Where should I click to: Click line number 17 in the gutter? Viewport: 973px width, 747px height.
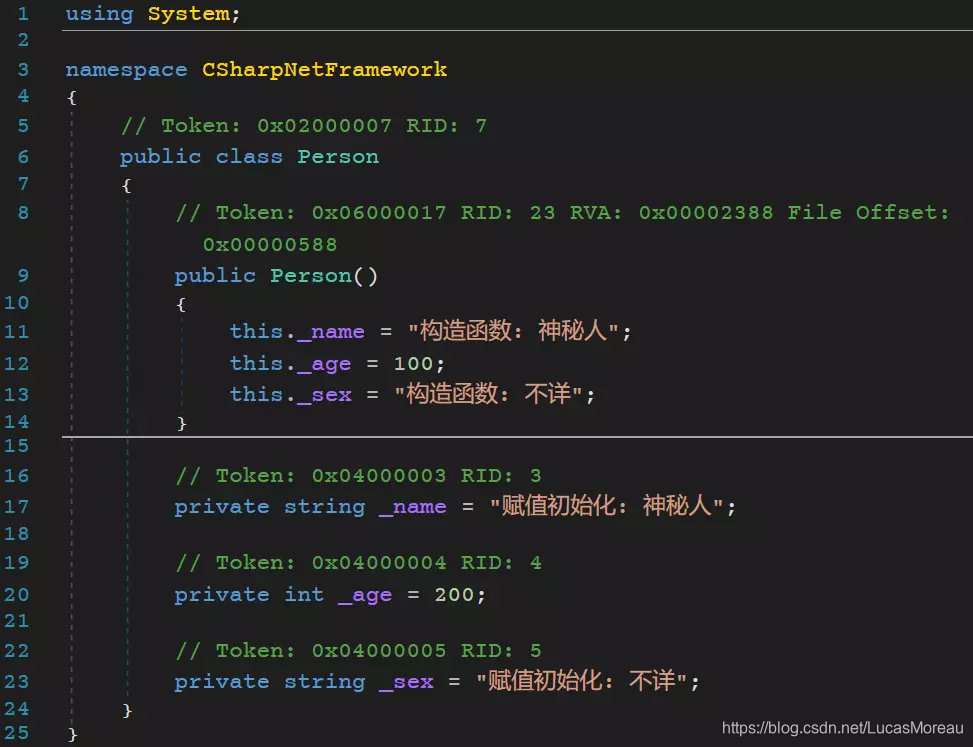click(16, 507)
